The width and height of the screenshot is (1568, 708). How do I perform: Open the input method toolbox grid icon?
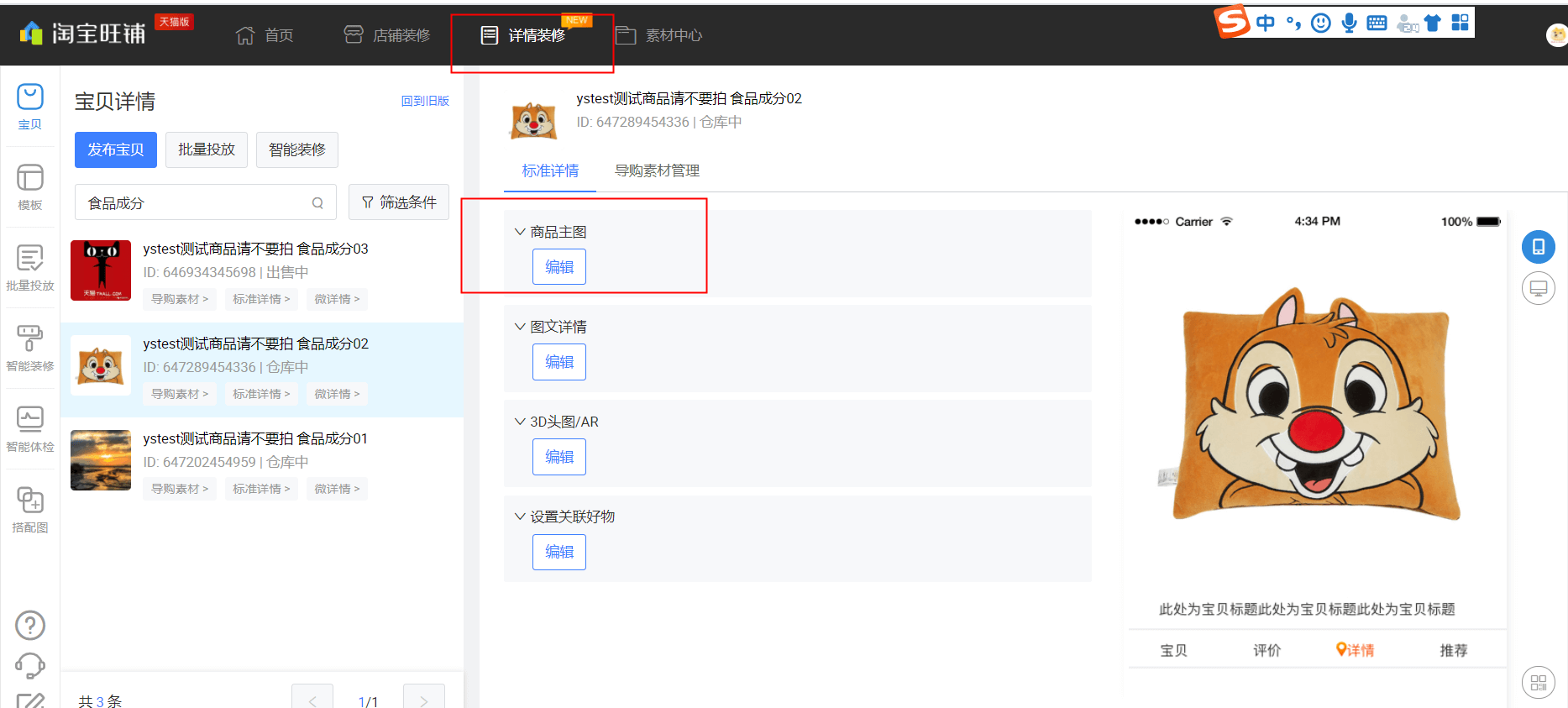[1460, 23]
